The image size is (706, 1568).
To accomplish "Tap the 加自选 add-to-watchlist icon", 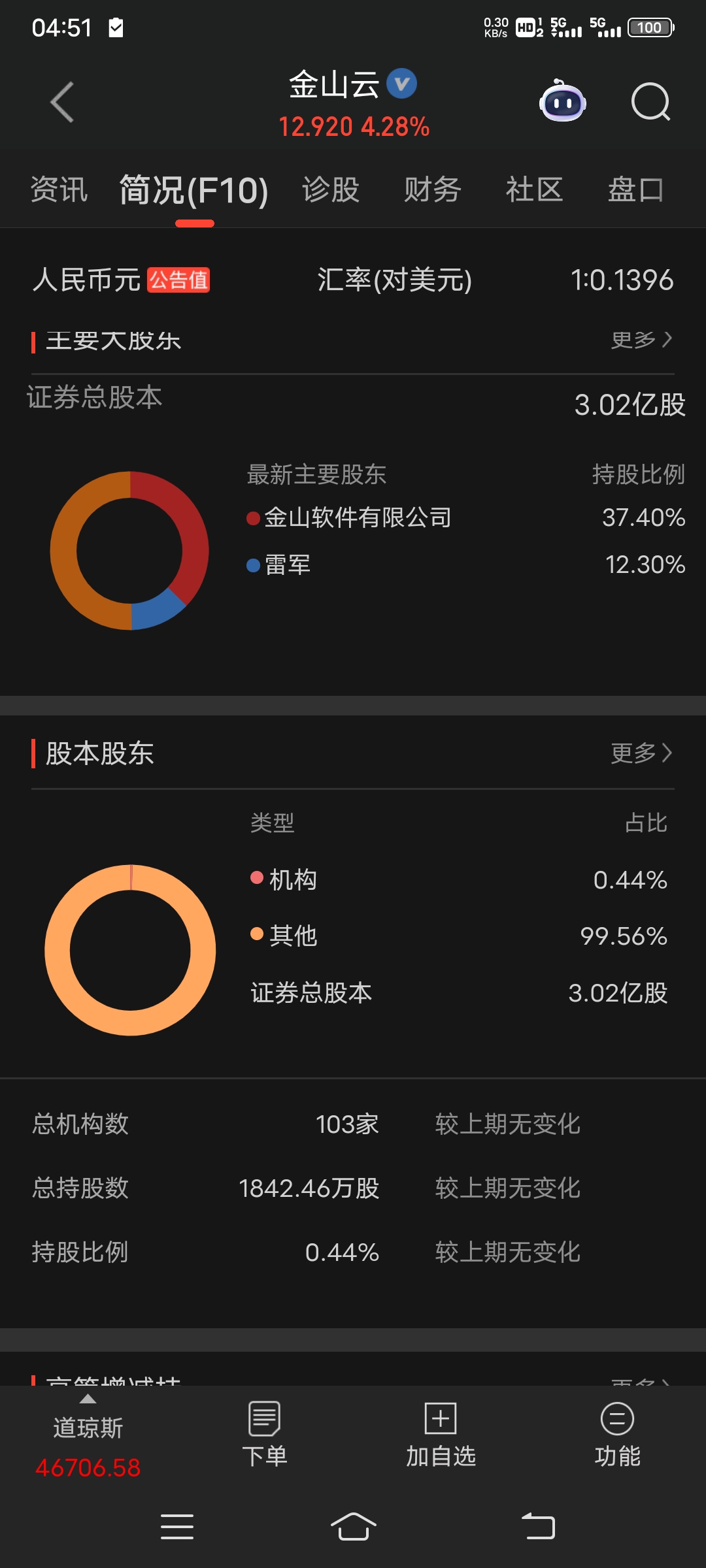I will tap(441, 1419).
